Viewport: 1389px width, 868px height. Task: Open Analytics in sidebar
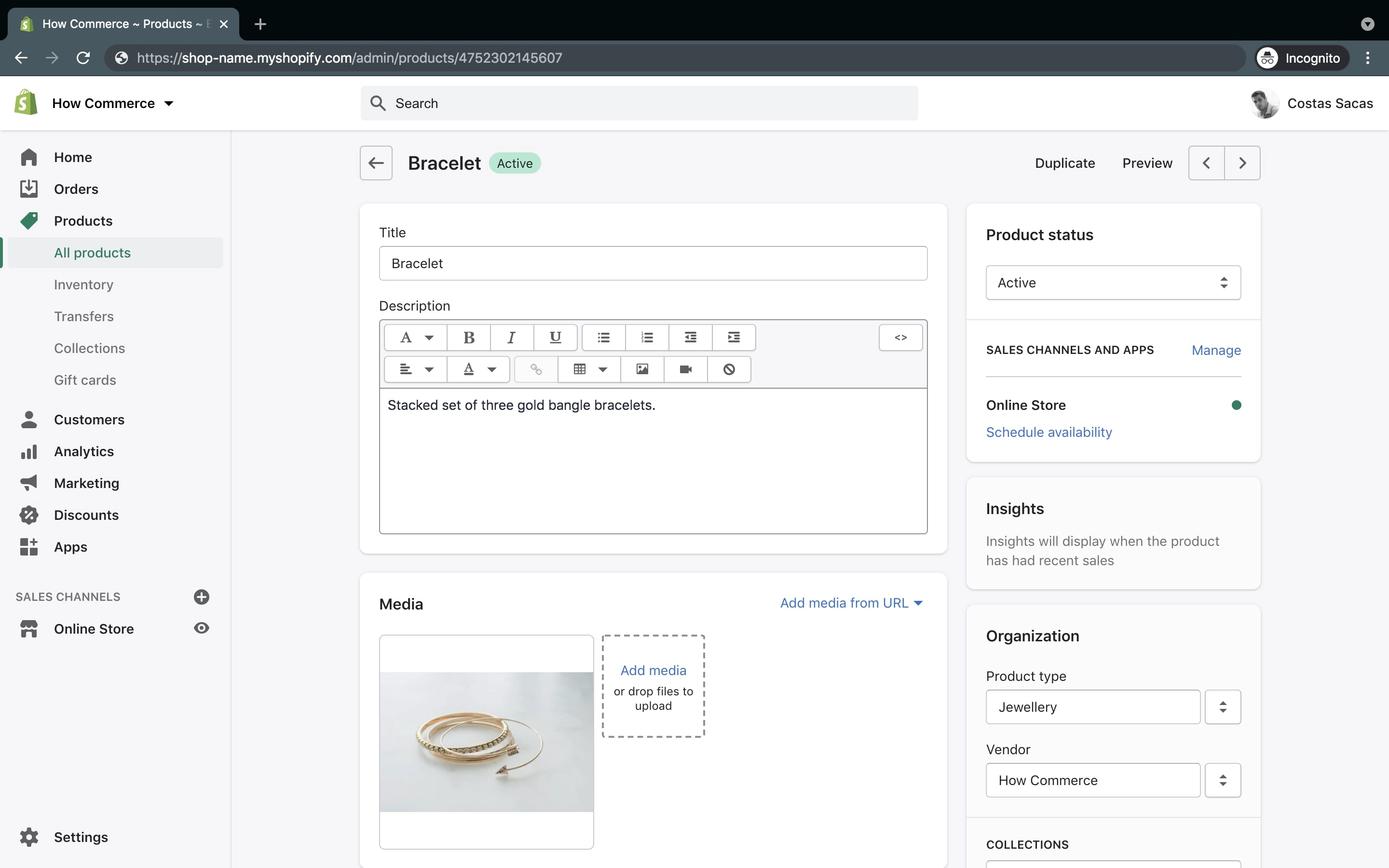point(84,452)
